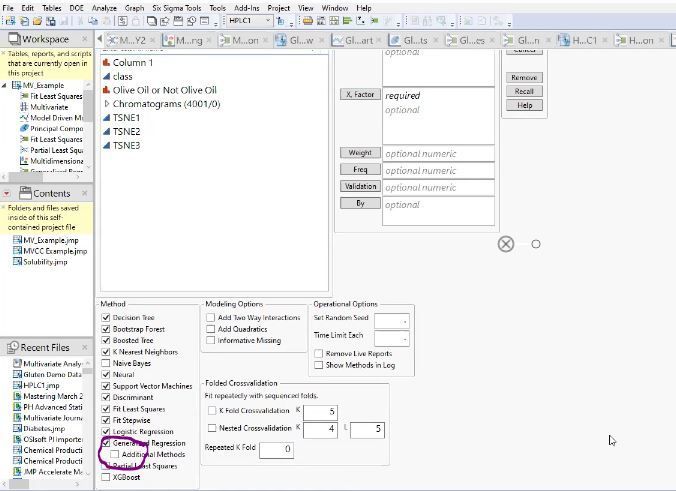676x491 pixels.
Task: Open the DOE menu
Action: (x=77, y=8)
